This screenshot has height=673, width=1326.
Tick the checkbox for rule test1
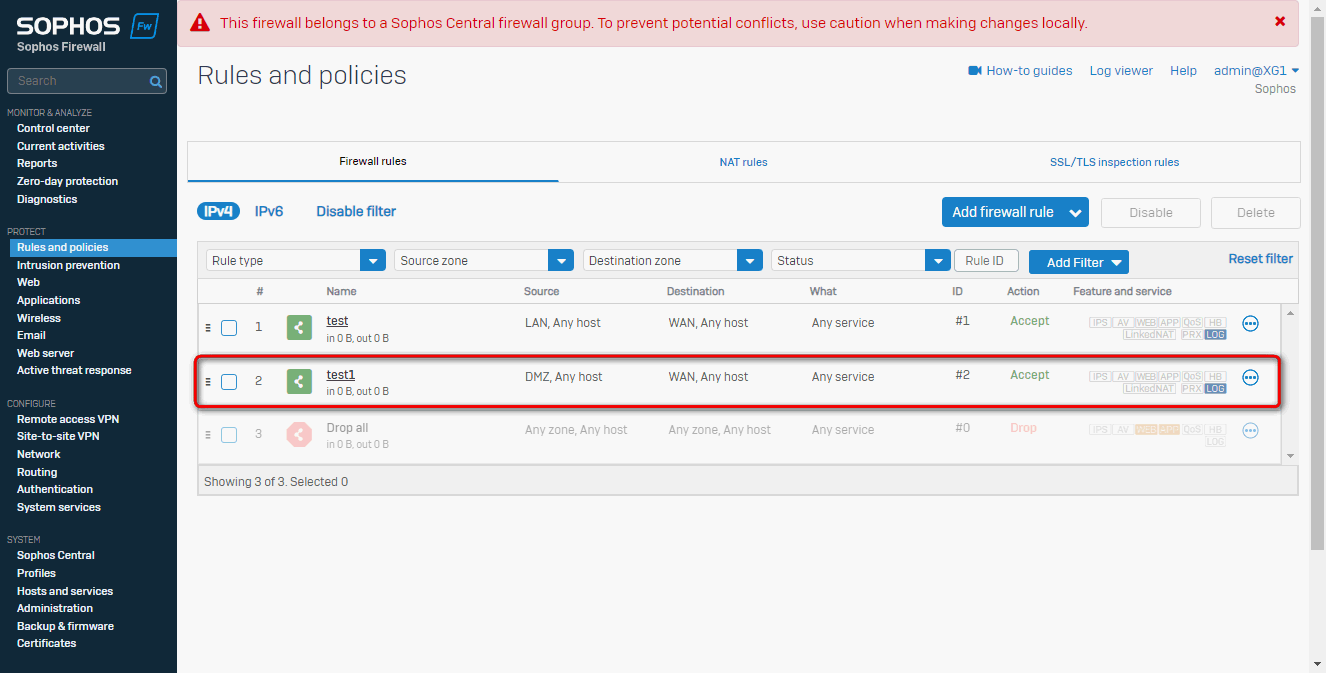[229, 382]
